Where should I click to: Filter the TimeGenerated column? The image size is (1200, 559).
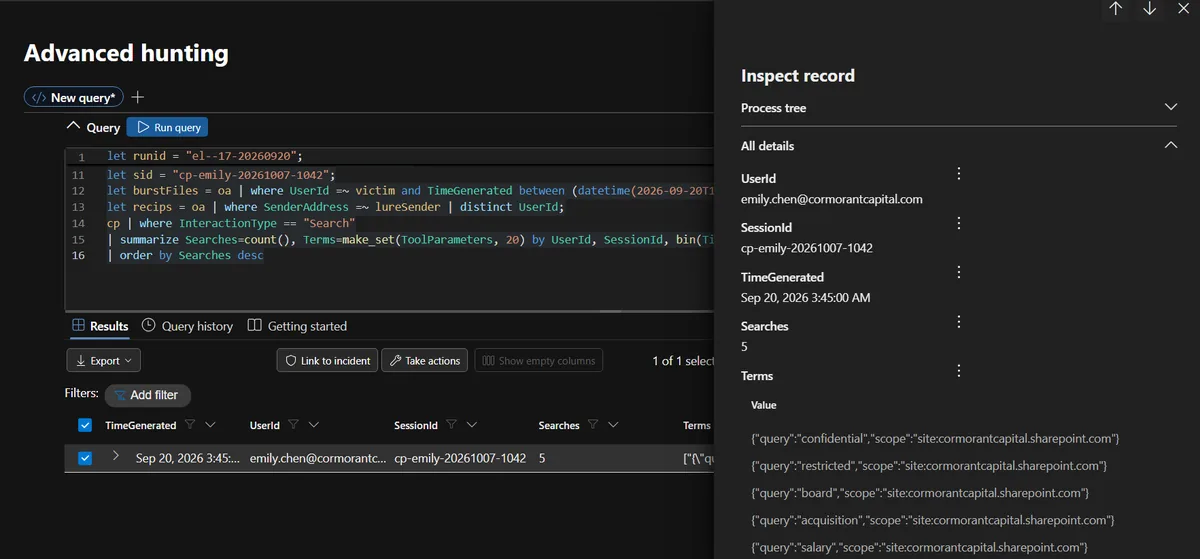pos(189,425)
